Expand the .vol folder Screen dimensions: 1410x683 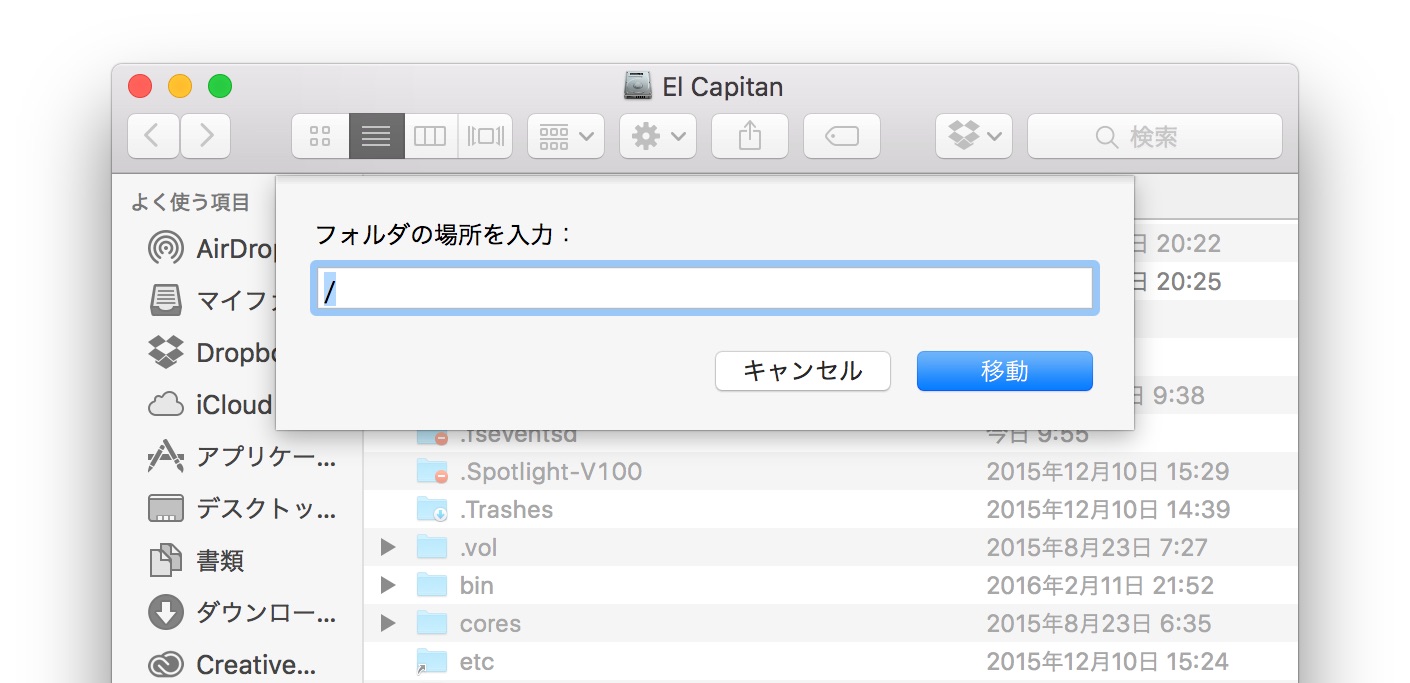pyautogui.click(x=389, y=547)
